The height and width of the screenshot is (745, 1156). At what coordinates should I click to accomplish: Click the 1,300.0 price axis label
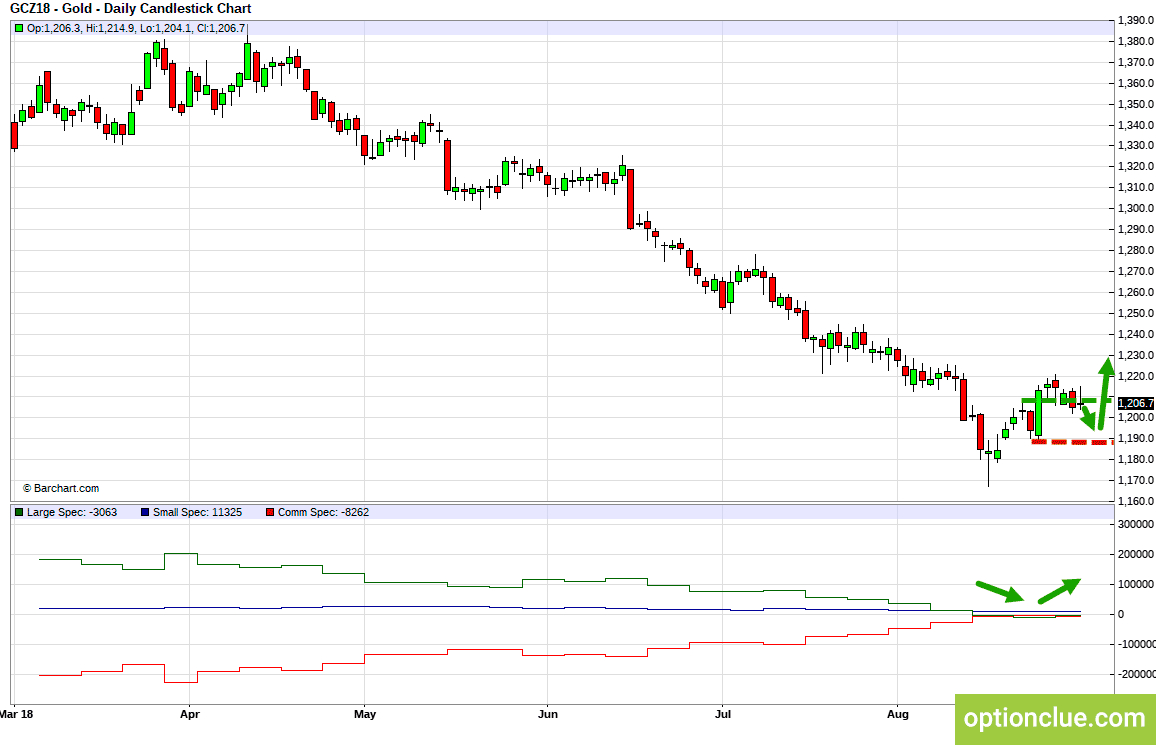coord(1136,209)
